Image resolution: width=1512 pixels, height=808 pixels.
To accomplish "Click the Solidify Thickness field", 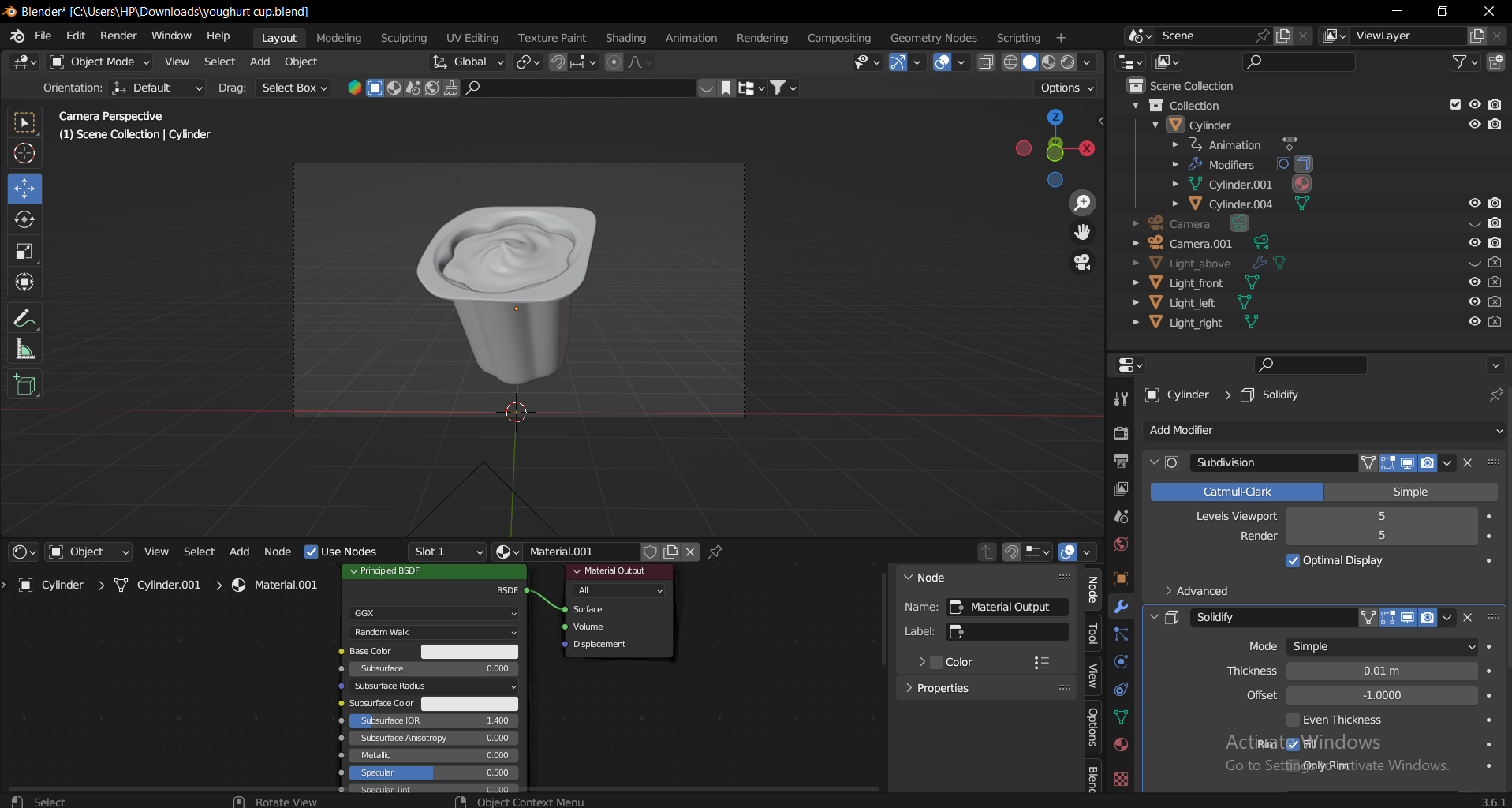I will click(x=1382, y=671).
